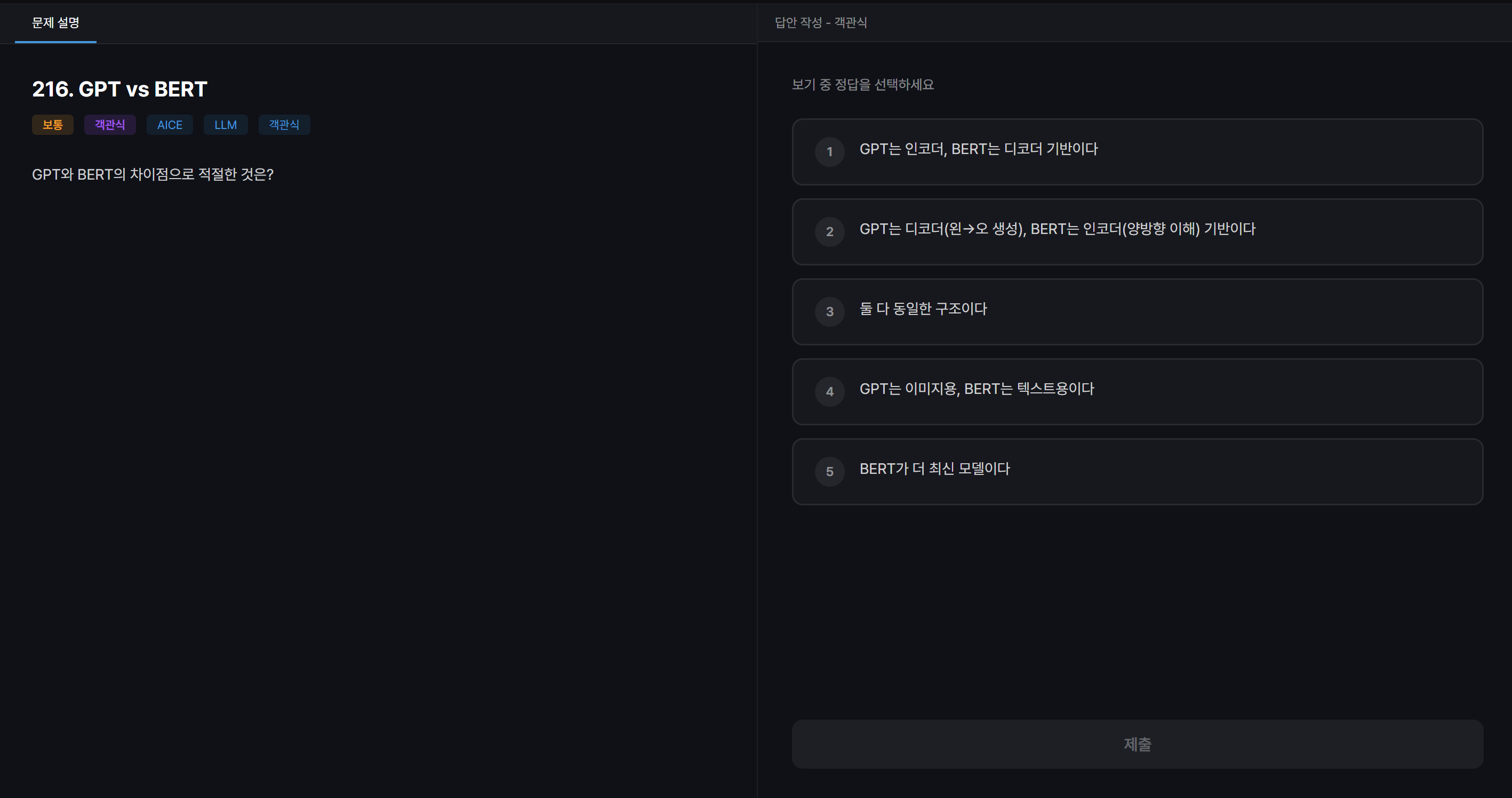Click the circular number badge on option 3
Image resolution: width=1512 pixels, height=798 pixels.
(829, 311)
